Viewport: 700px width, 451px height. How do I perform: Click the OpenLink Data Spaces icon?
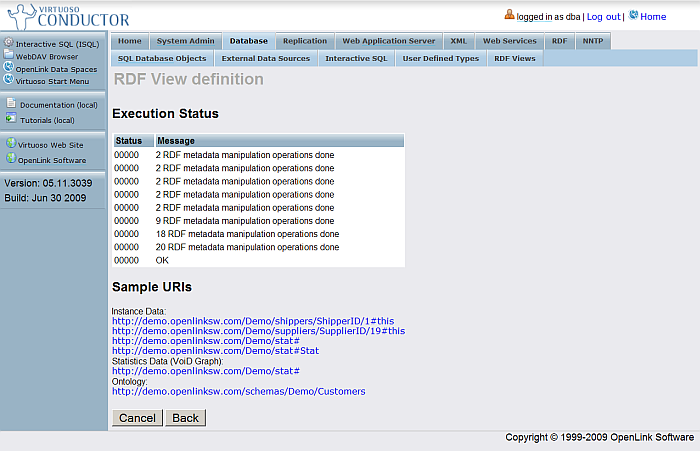tap(9, 69)
